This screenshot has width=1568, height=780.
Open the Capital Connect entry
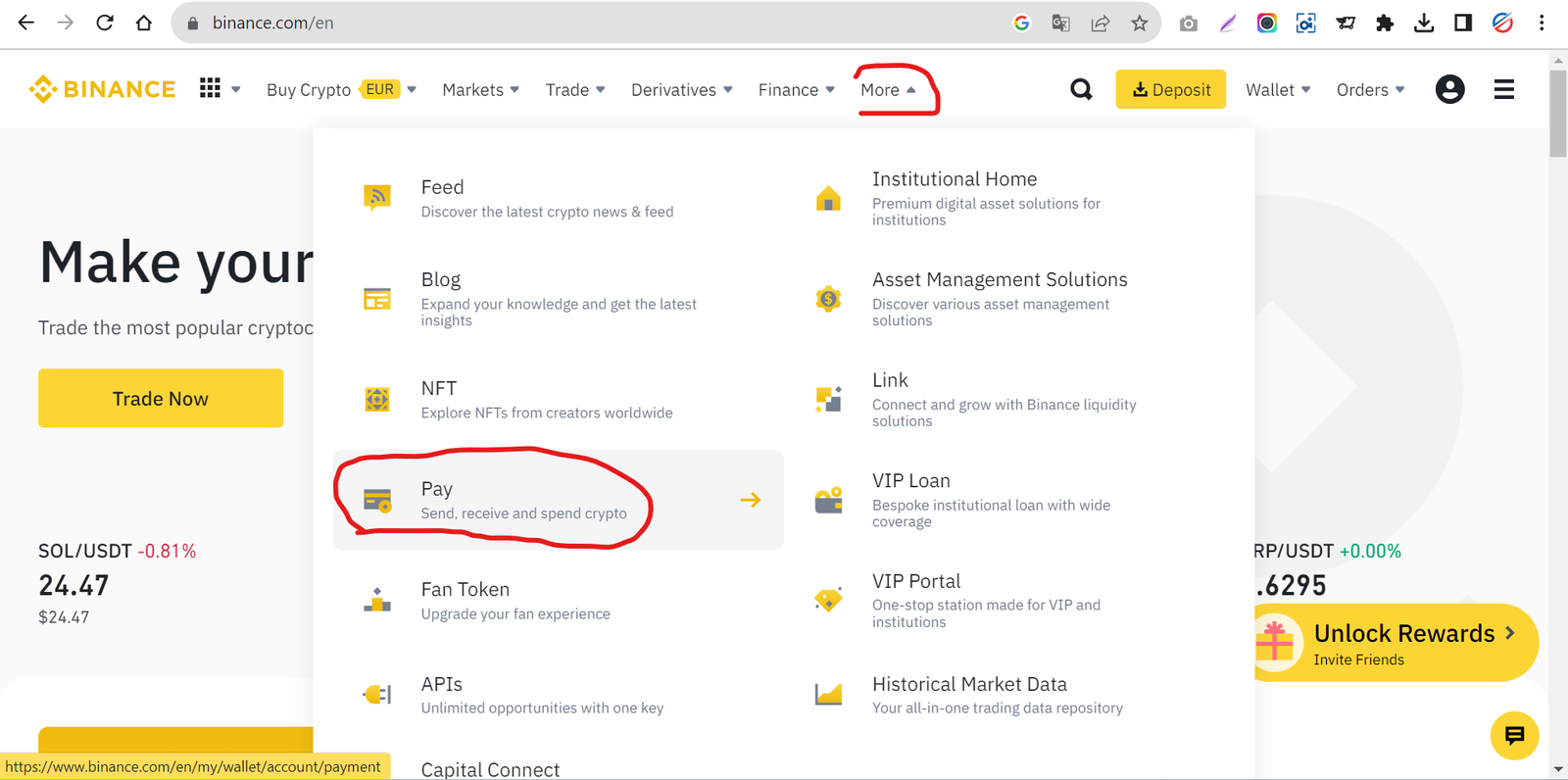tap(490, 769)
